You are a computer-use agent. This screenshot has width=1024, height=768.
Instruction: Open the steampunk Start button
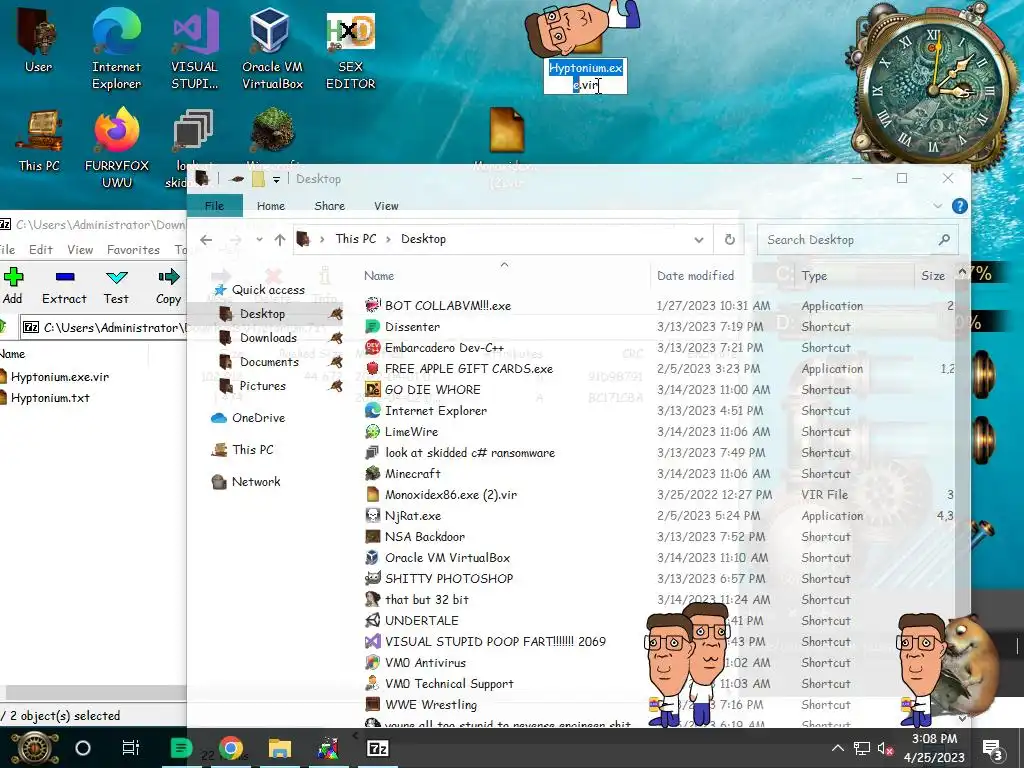(35, 748)
